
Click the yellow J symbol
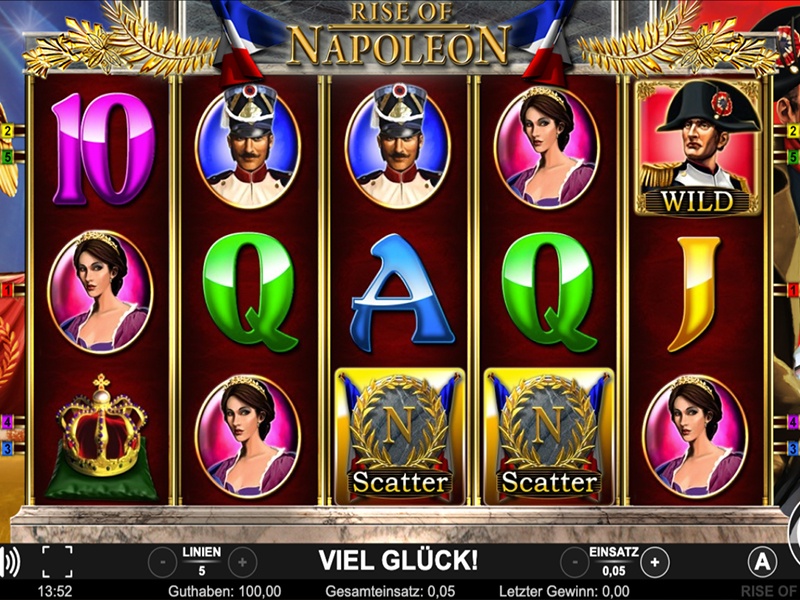pos(695,293)
